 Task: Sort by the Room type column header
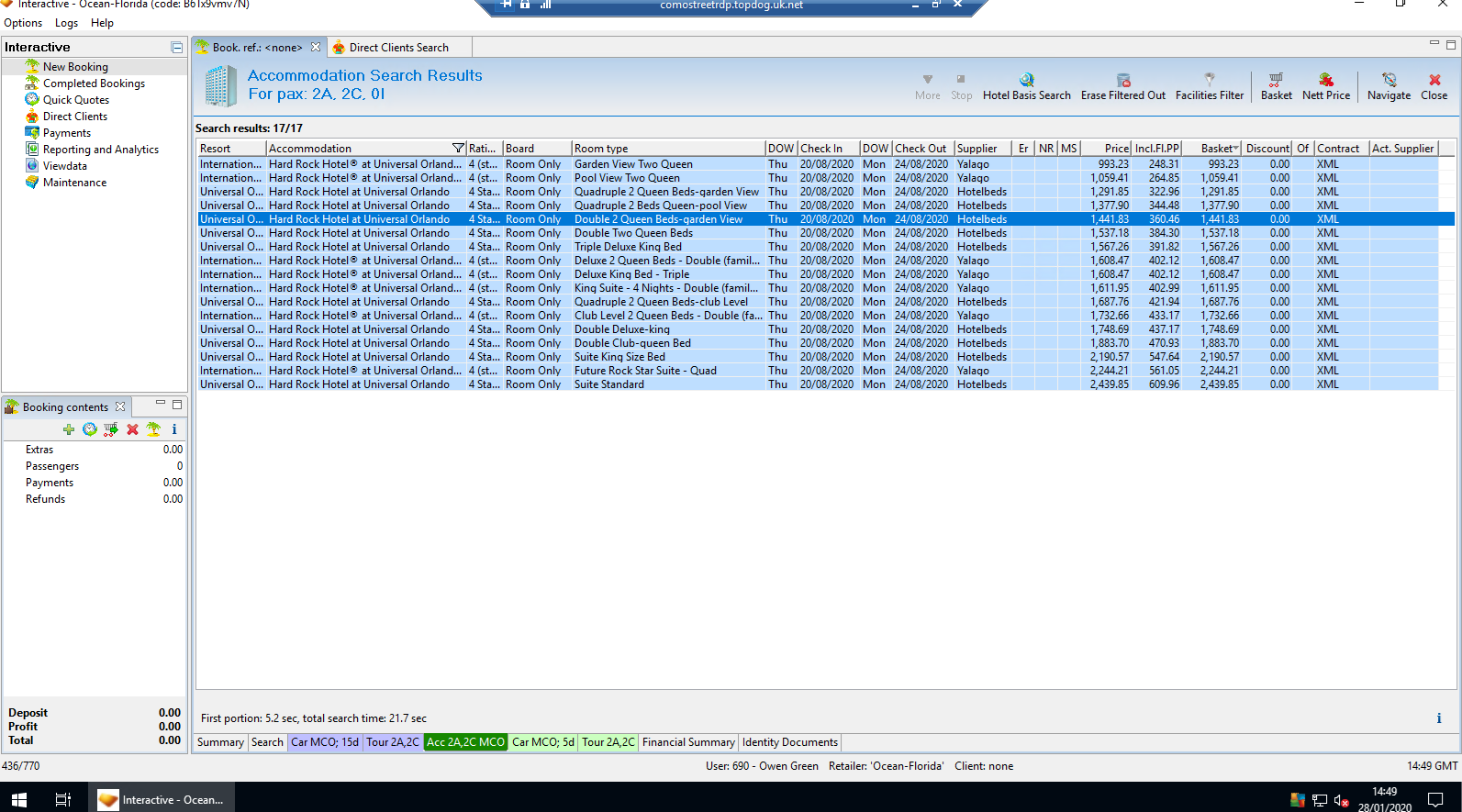[668, 149]
